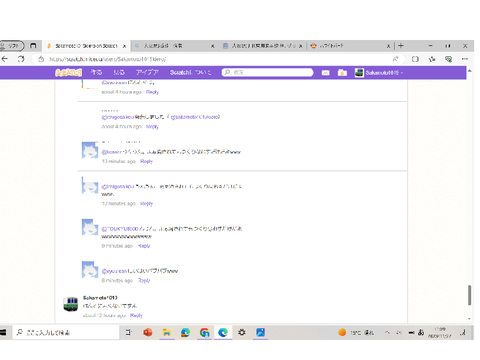Image resolution: width=480 pixels, height=360 pixels.
Task: Open avatar of the 8 minutes ago commenter
Action: click(90, 270)
